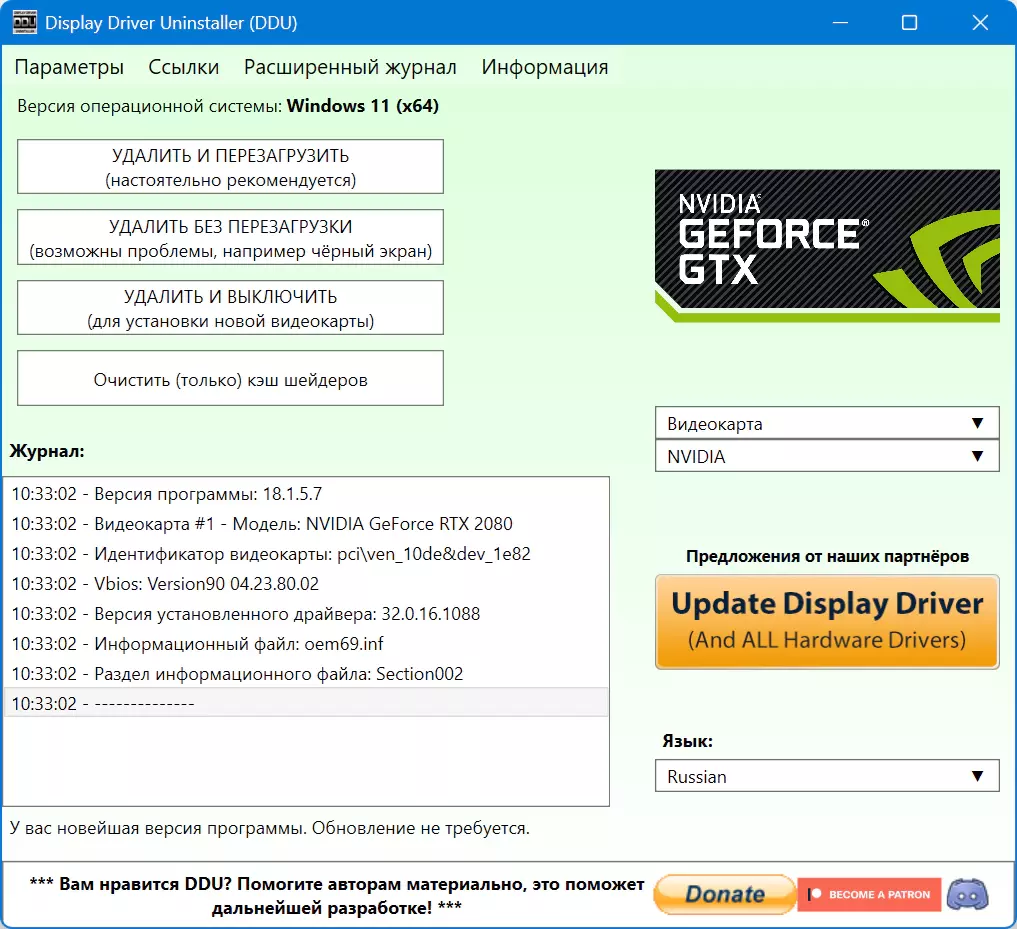Open the Ссылки menu
Screen dimensions: 1017x929
[184, 67]
